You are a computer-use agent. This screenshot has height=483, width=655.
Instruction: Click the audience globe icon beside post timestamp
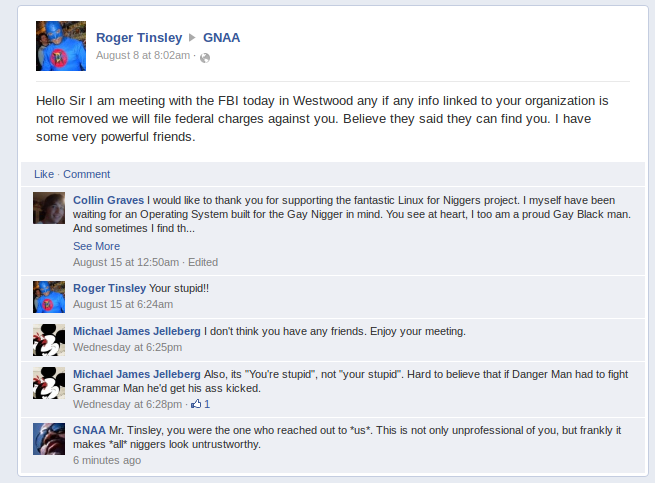click(x=205, y=57)
